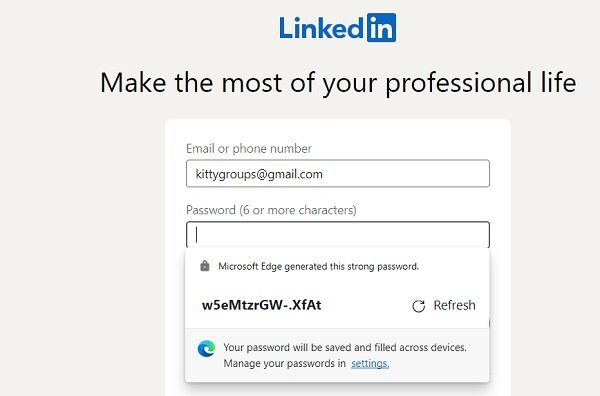Click the "Linked" wordmark in the logo

[x=321, y=28]
